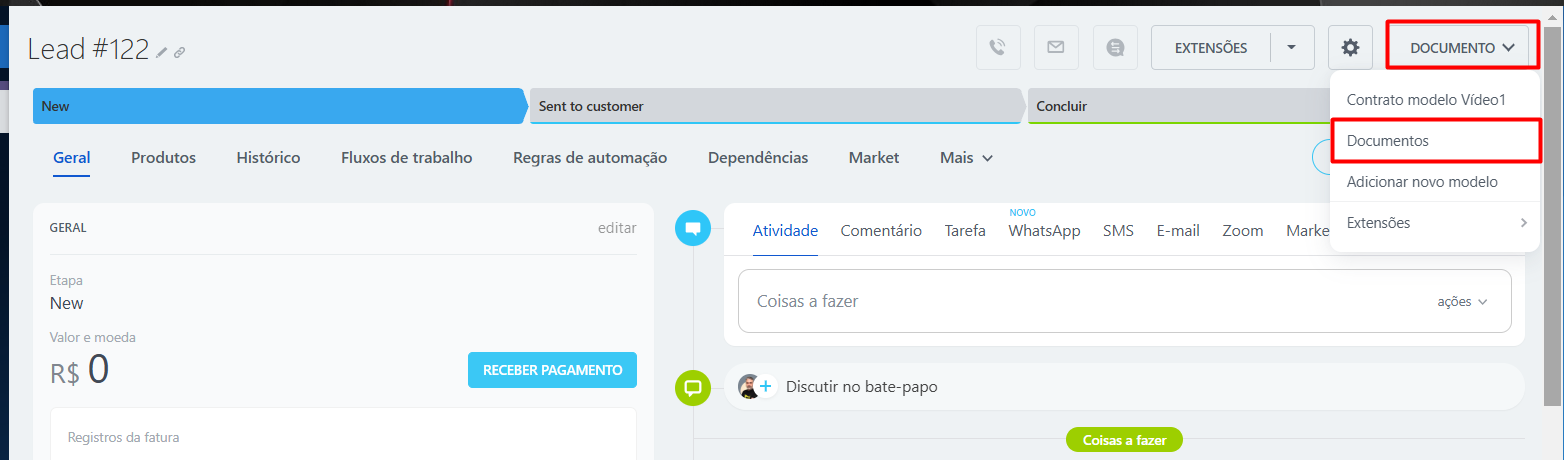Choose Contrato modelo Vídeo1 menu item

click(1426, 100)
